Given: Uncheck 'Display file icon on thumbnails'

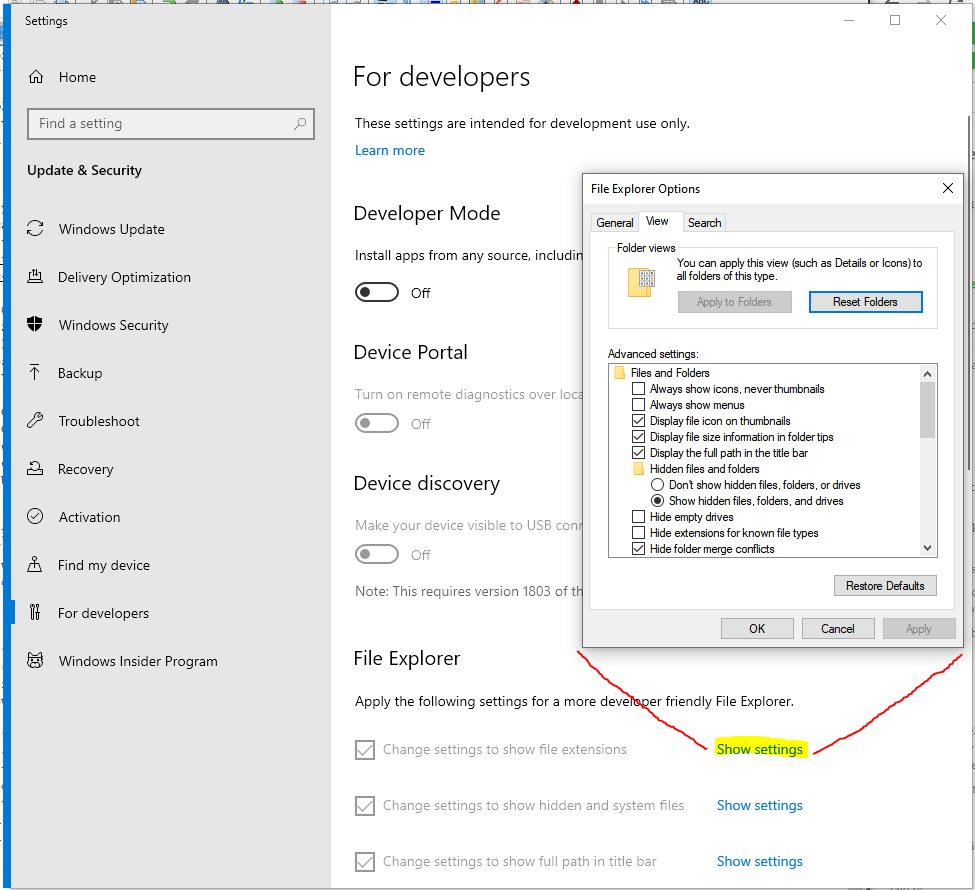Looking at the screenshot, I should coord(638,420).
